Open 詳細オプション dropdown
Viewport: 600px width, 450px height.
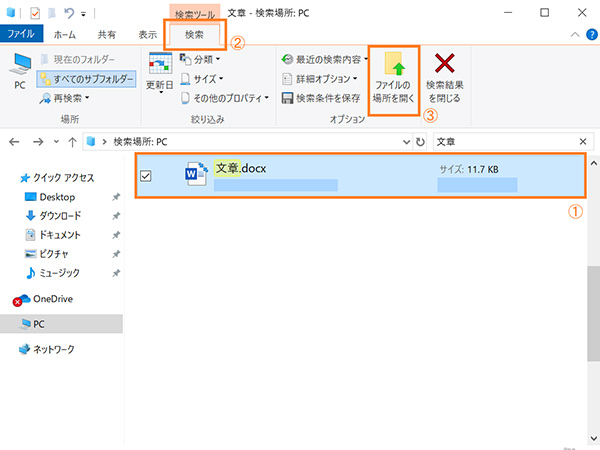(320, 79)
